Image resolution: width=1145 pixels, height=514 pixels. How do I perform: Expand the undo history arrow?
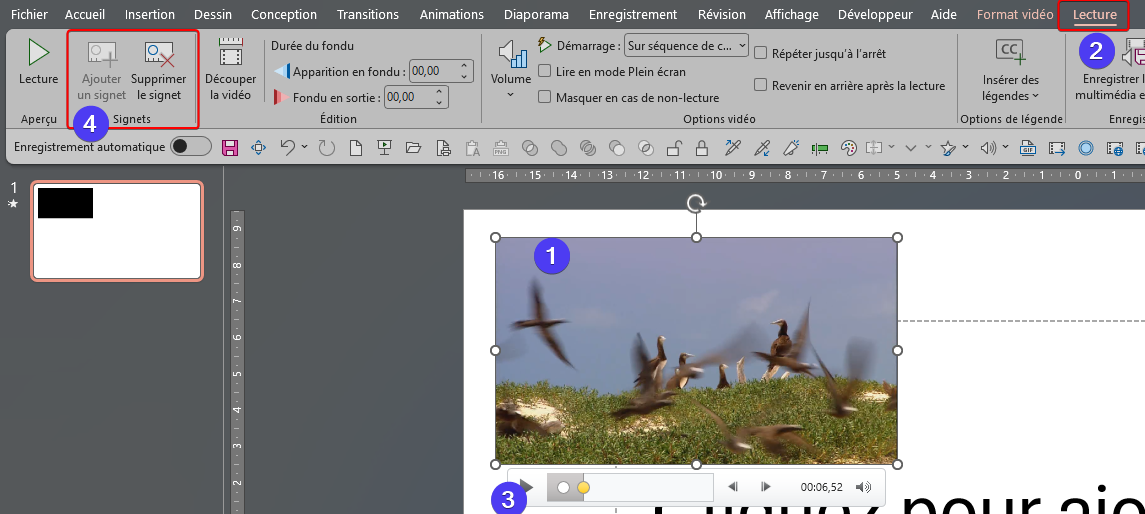pos(304,148)
